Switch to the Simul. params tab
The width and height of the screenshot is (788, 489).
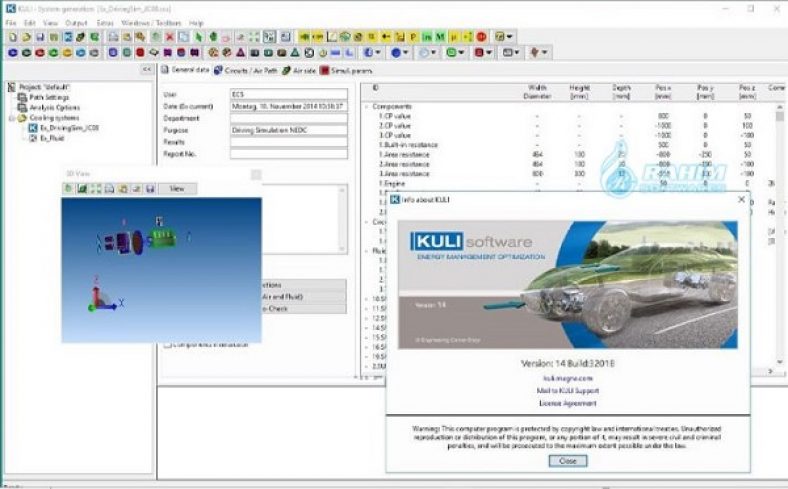coord(343,71)
